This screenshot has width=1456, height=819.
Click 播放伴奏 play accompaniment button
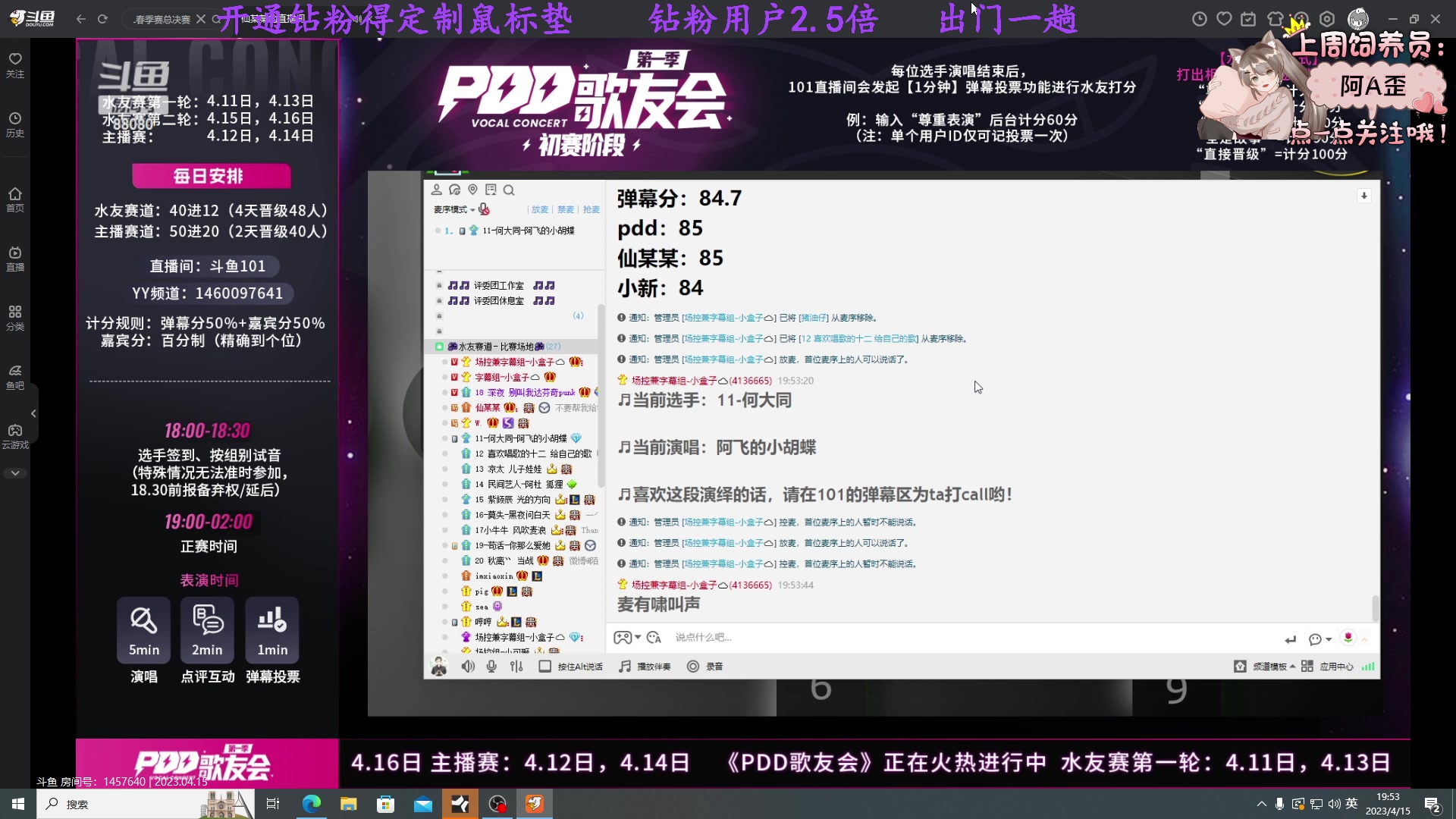645,667
